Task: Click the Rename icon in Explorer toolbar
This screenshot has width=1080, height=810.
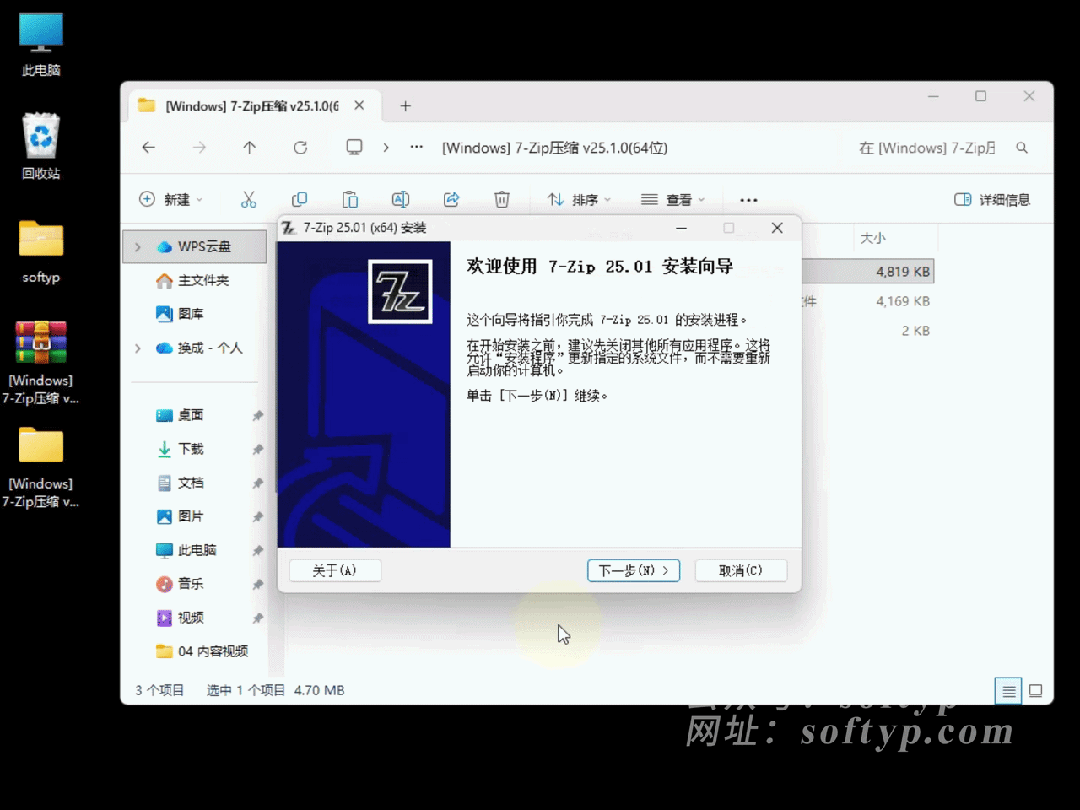Action: 400,200
